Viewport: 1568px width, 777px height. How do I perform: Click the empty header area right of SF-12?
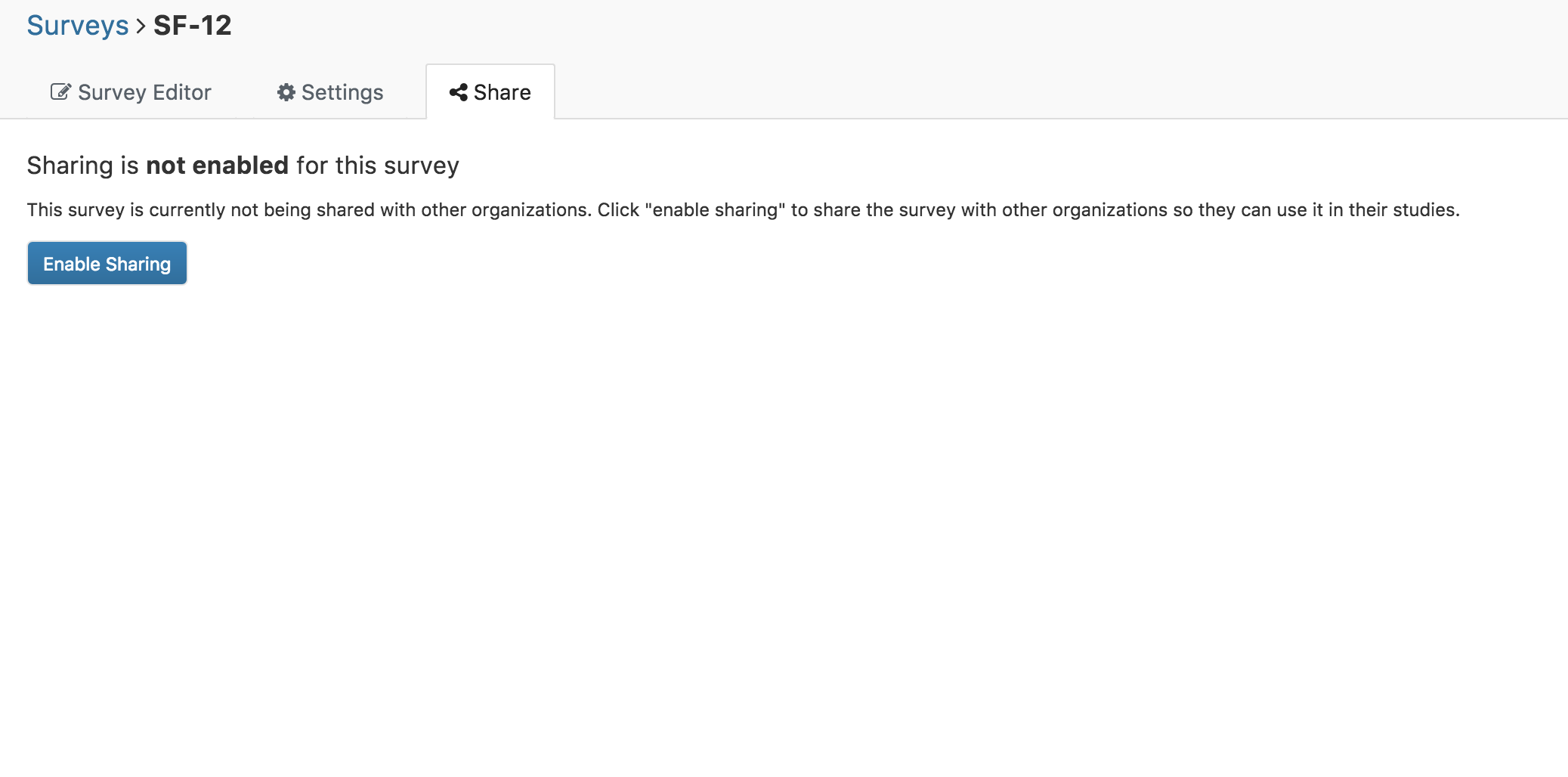coord(907,26)
